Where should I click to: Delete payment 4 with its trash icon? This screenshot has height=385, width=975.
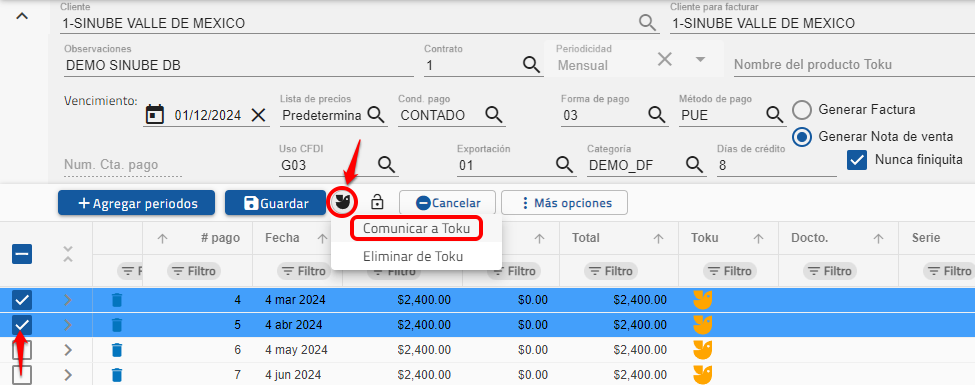[117, 300]
